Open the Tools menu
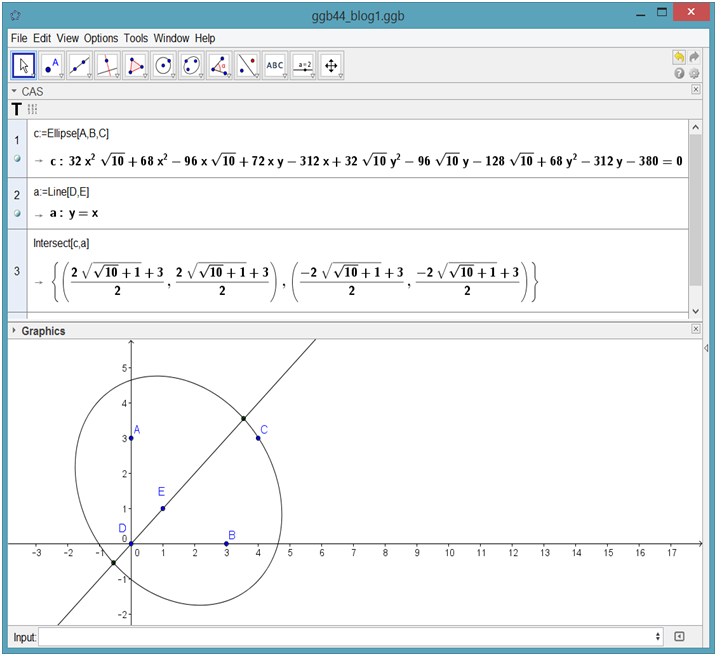The height and width of the screenshot is (656, 717). tap(136, 38)
